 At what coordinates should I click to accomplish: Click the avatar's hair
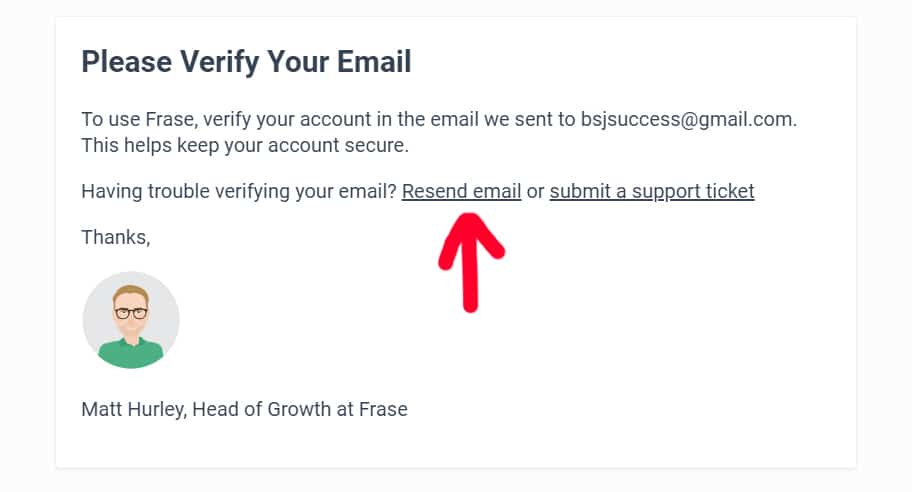coord(131,293)
